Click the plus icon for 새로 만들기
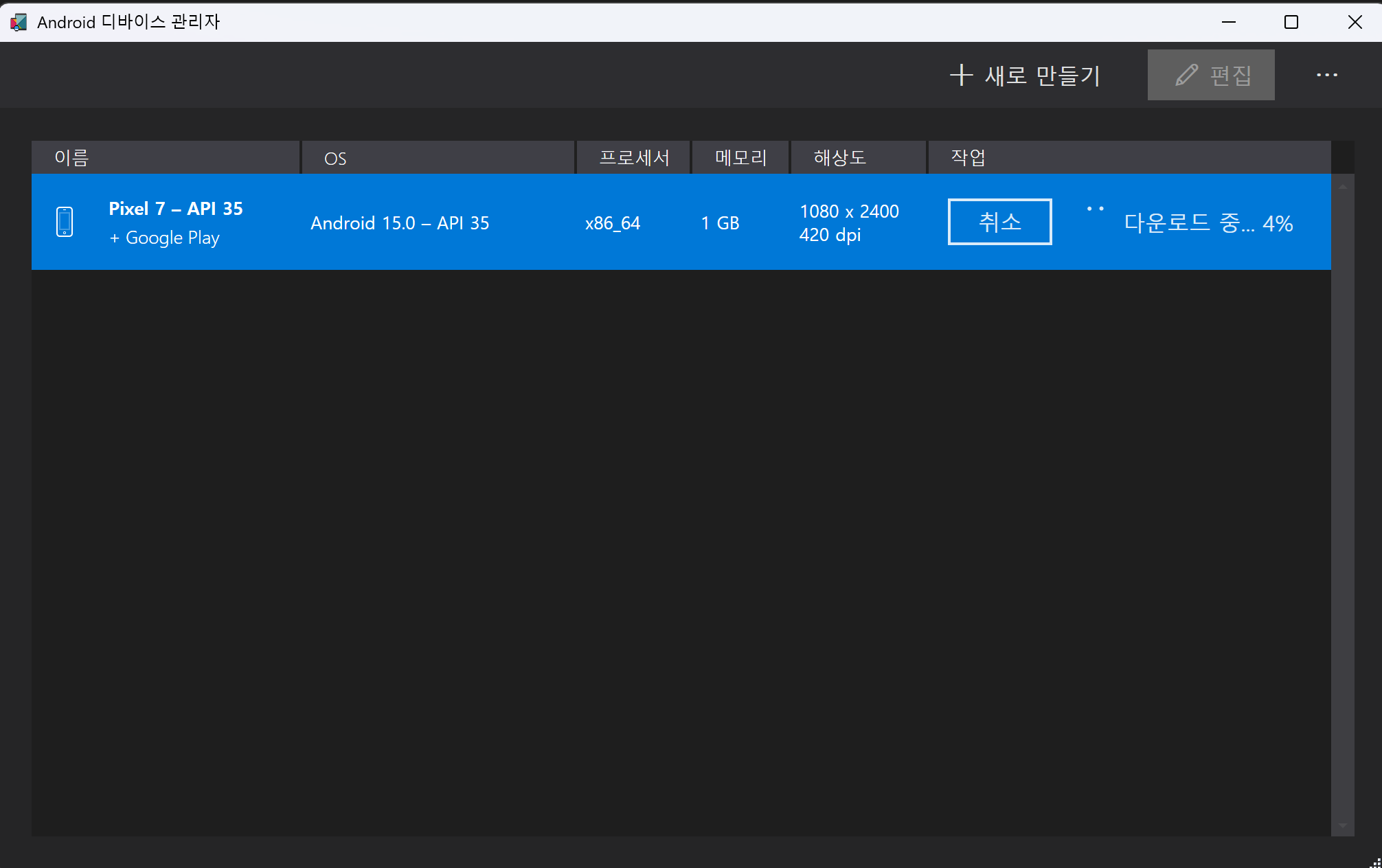Screen dimensions: 1382x868 961,75
